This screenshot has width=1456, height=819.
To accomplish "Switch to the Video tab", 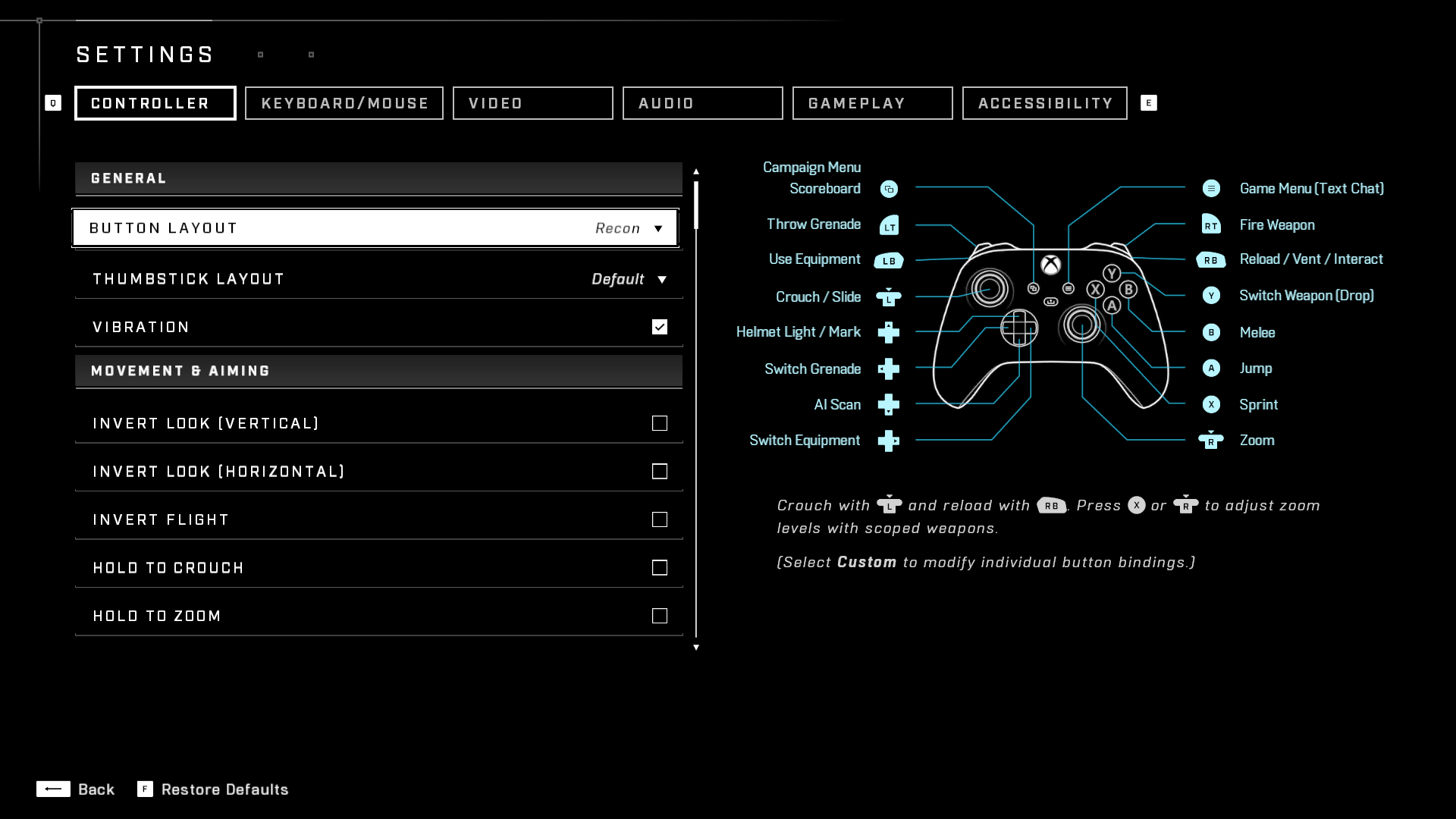I will click(532, 103).
